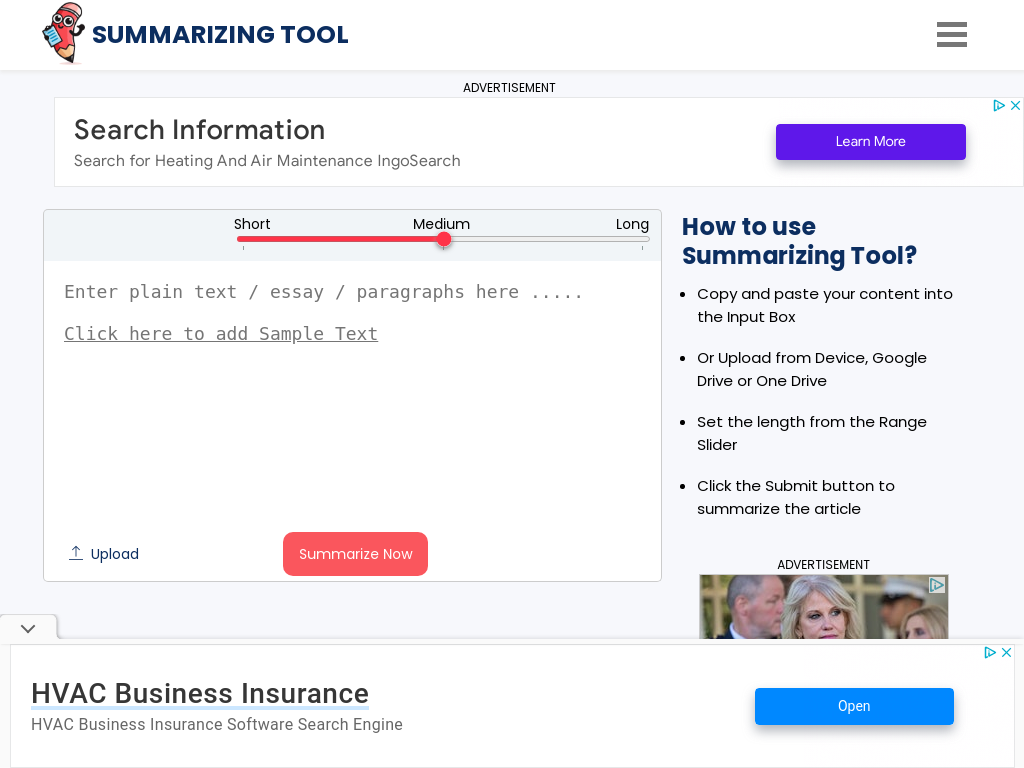This screenshot has height=768, width=1024.
Task: Click the Search Information ad headline
Action: click(x=199, y=130)
